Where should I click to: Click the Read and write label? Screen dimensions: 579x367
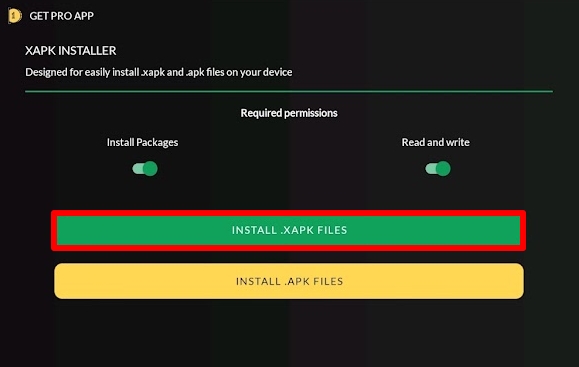[x=436, y=142]
